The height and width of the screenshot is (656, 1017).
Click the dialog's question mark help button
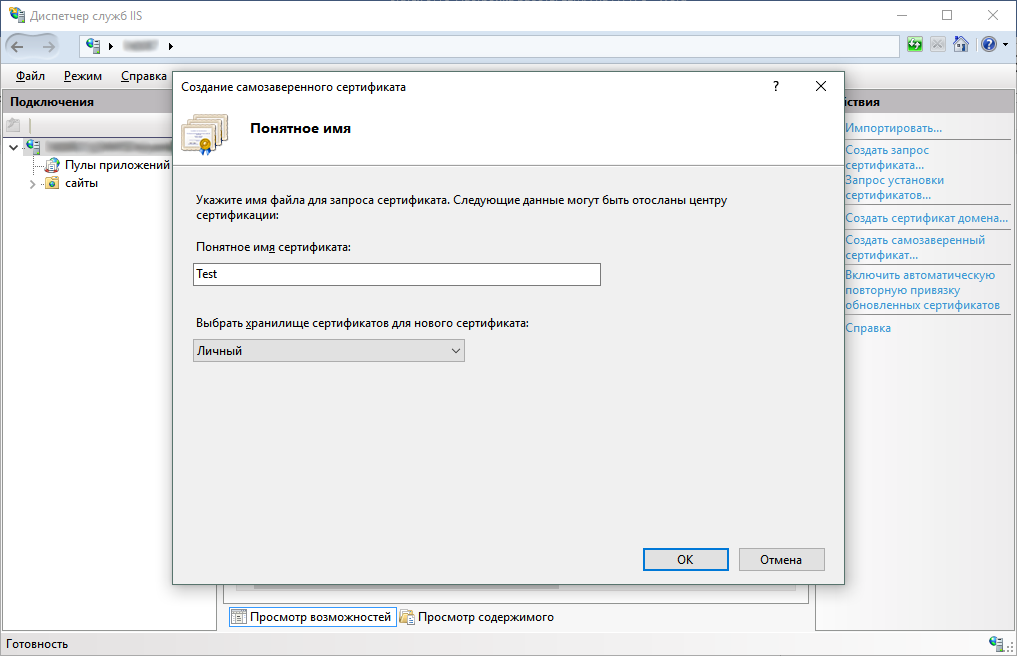point(775,87)
